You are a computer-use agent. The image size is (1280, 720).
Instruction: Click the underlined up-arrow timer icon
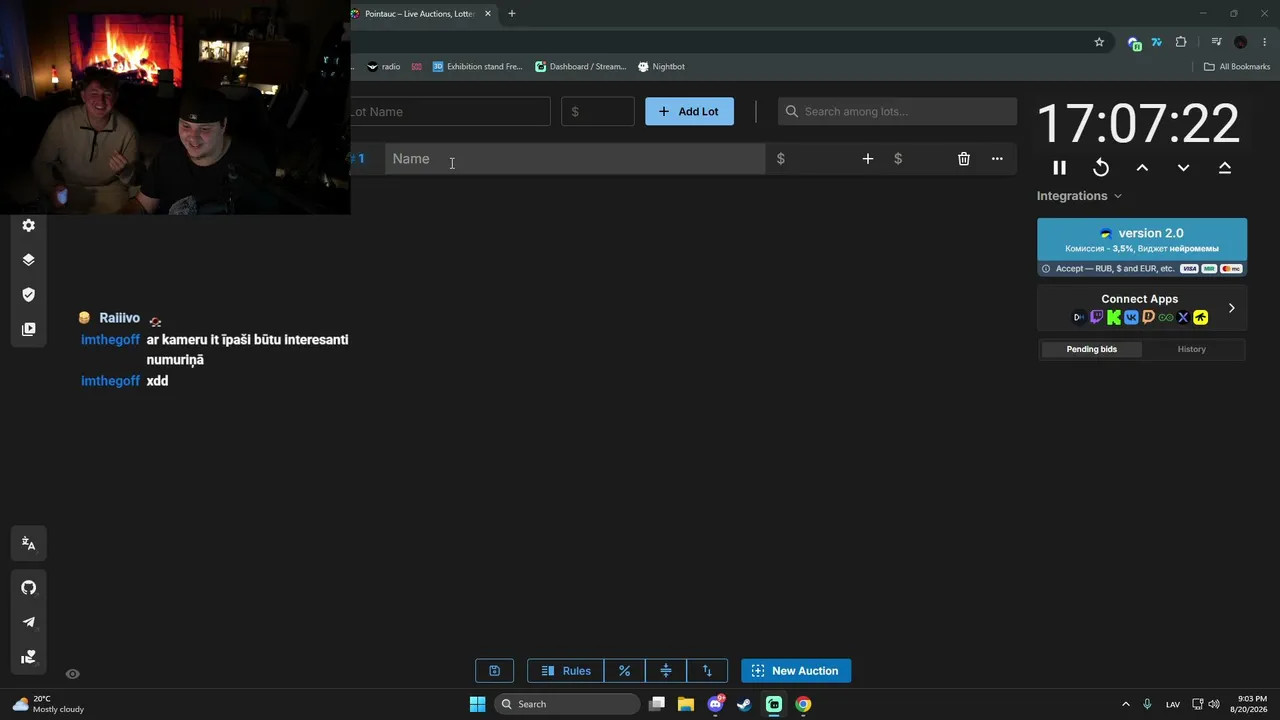(1225, 168)
